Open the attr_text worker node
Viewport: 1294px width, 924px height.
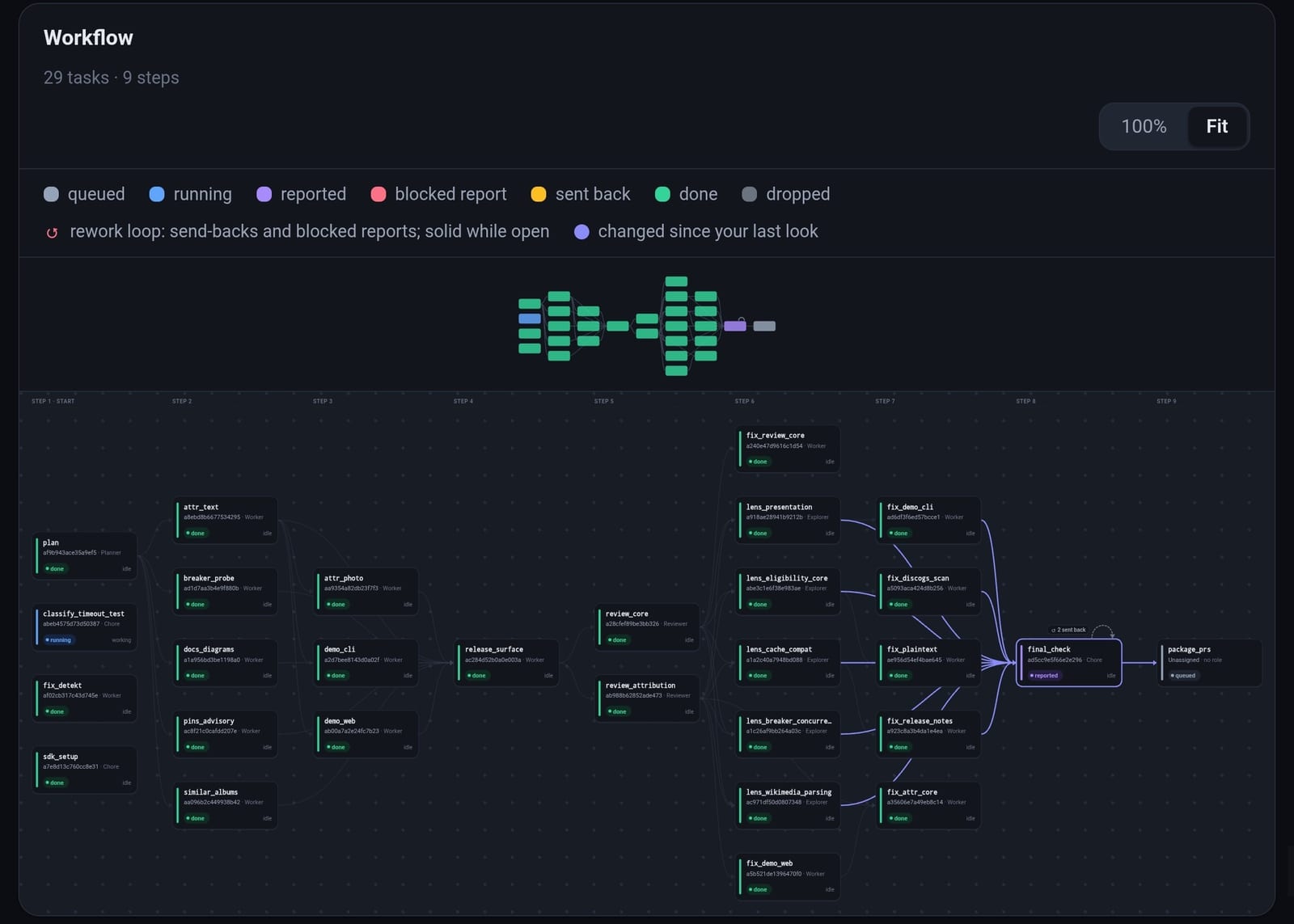click(226, 520)
